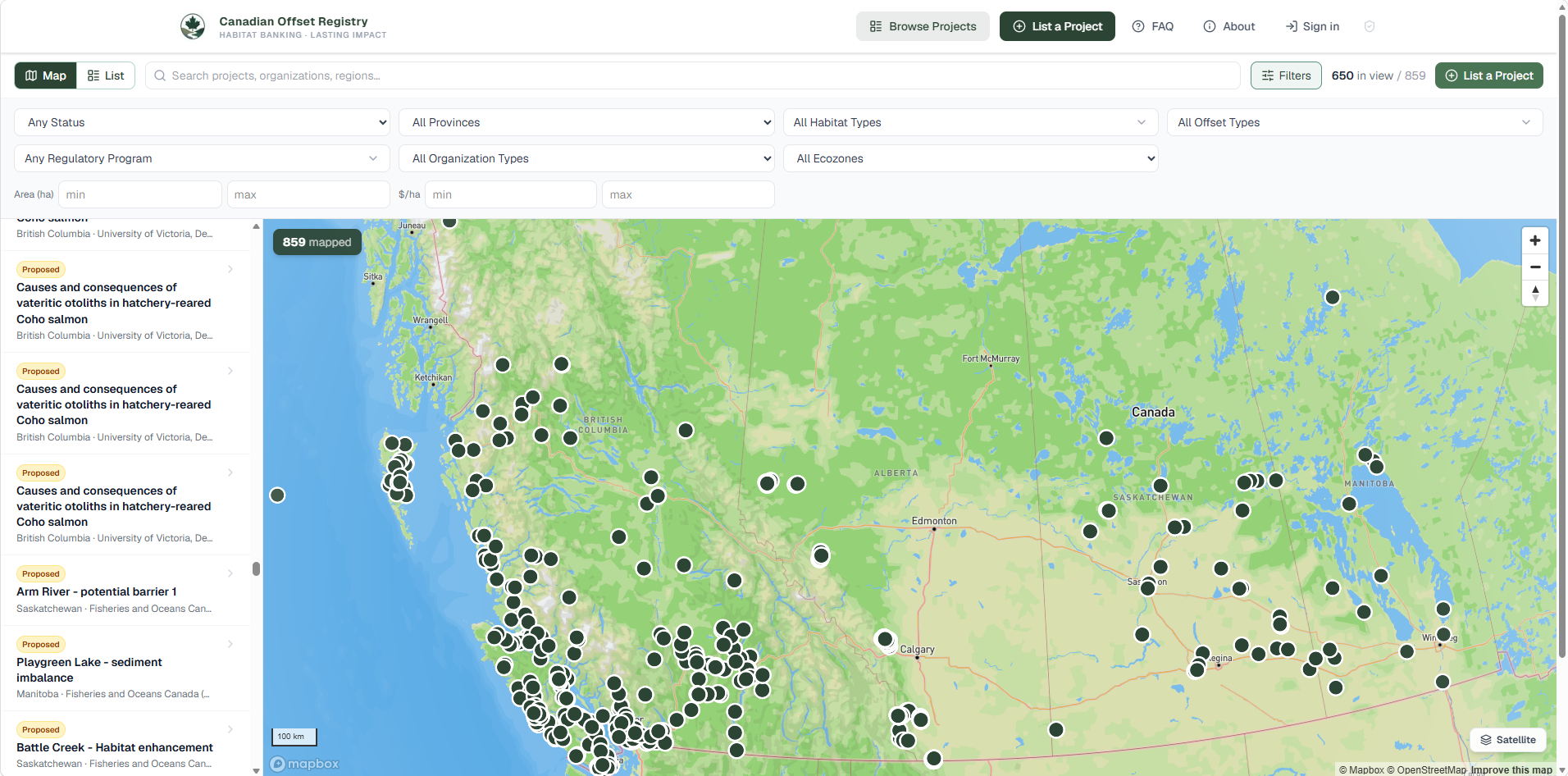Click the chevron on the Battle Creek project card
Image resolution: width=1568 pixels, height=776 pixels.
point(230,729)
